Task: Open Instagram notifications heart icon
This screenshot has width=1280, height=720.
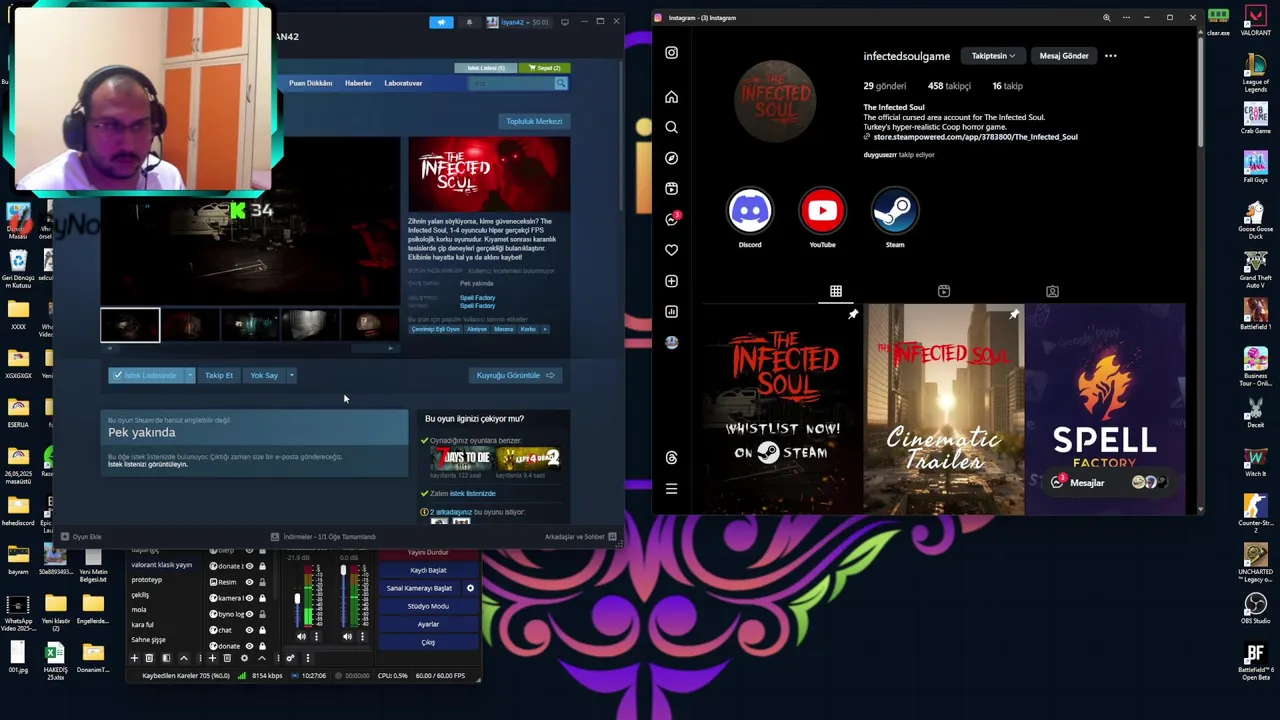Action: point(671,250)
